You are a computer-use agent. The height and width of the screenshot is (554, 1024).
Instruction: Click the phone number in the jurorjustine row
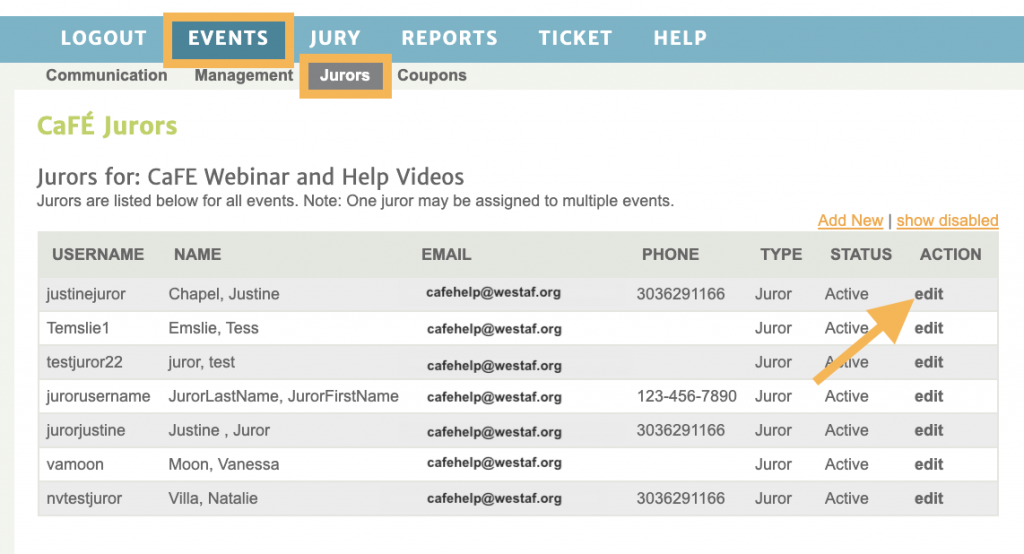coord(680,430)
